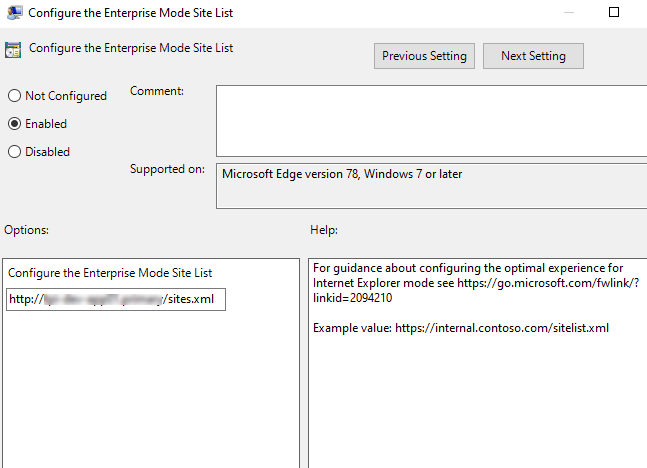Minimize the Configure Enterprise Mode window
This screenshot has width=647, height=468.
569,12
